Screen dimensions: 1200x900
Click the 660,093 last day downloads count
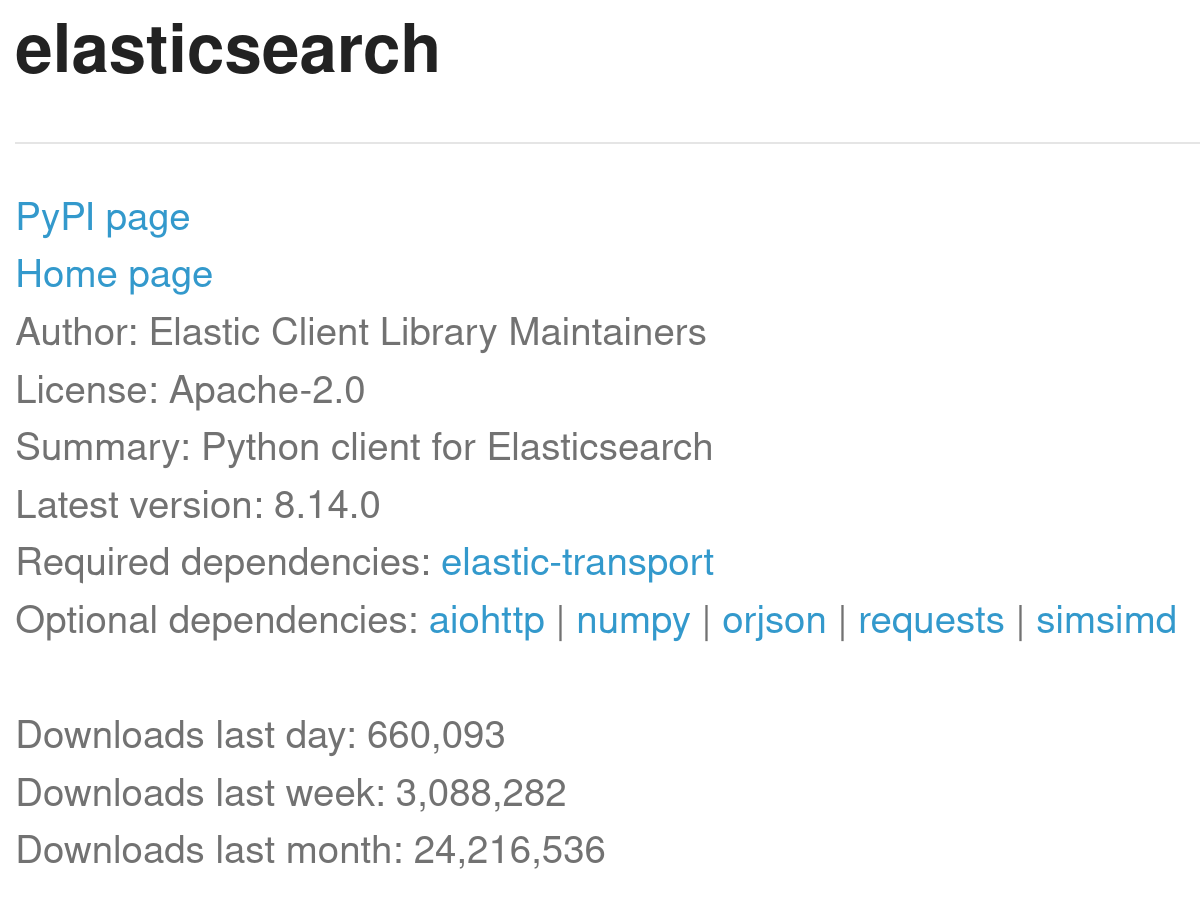click(x=436, y=736)
